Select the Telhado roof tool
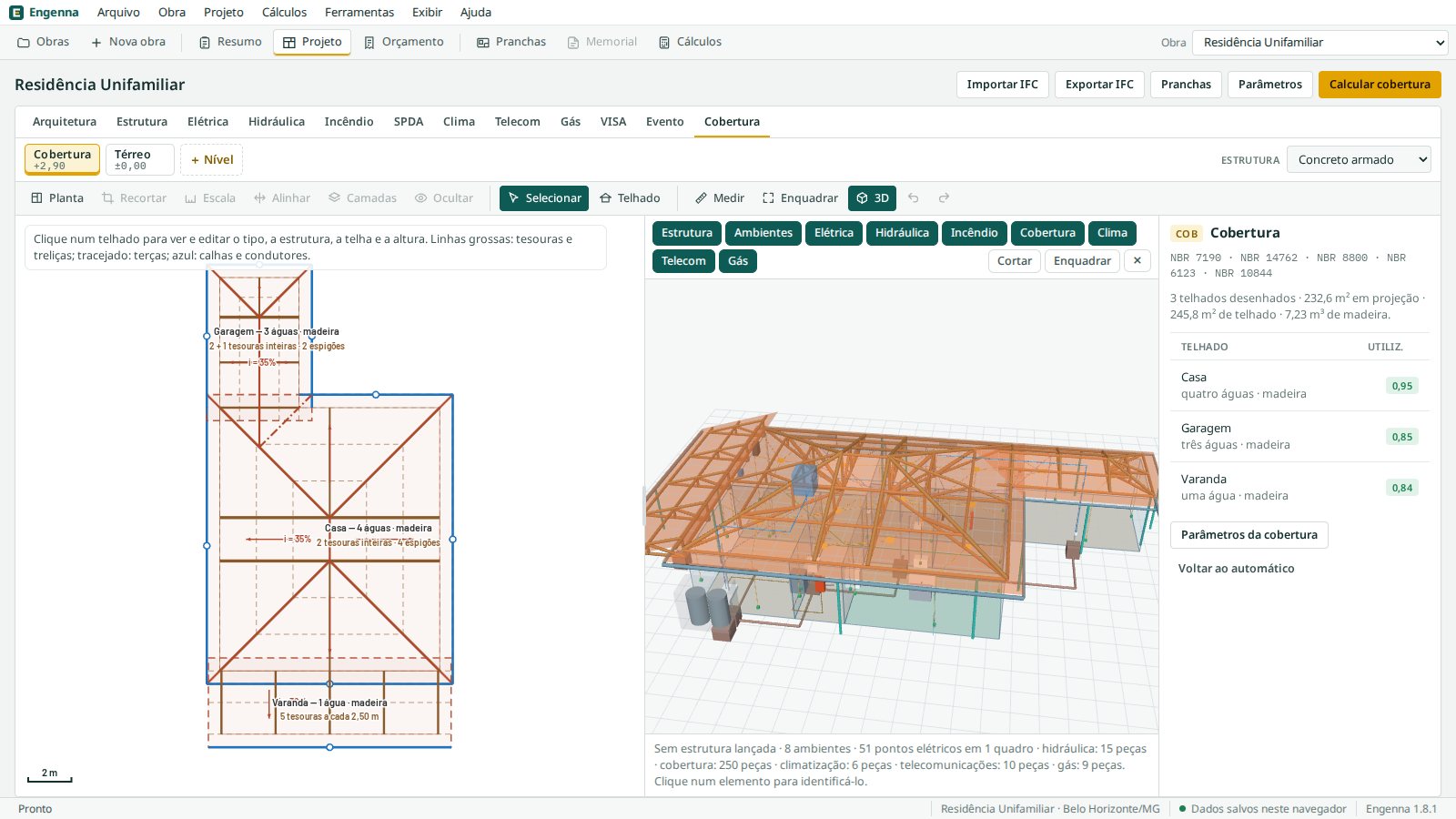Image resolution: width=1456 pixels, height=819 pixels. coord(630,198)
